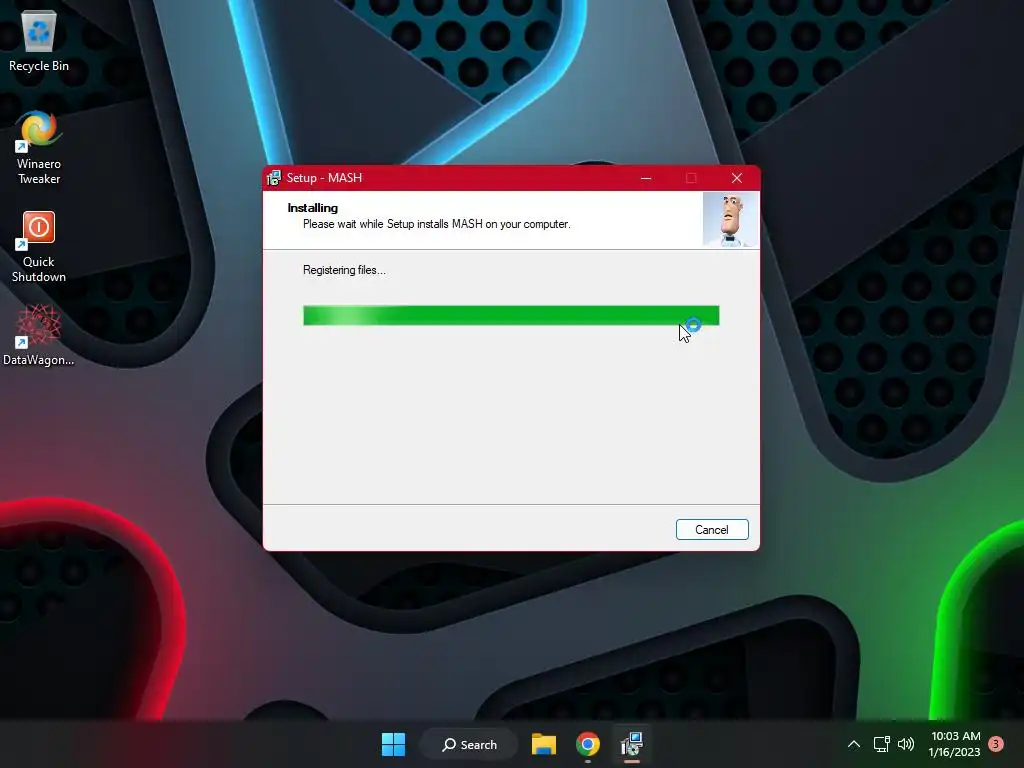Open Google Chrome from the taskbar

[588, 744]
